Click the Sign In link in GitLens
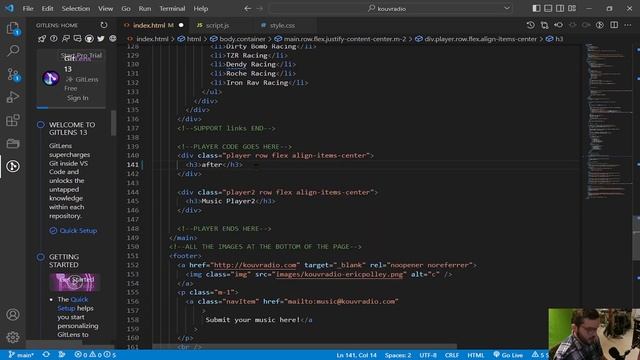The height and width of the screenshot is (360, 640). point(77,98)
